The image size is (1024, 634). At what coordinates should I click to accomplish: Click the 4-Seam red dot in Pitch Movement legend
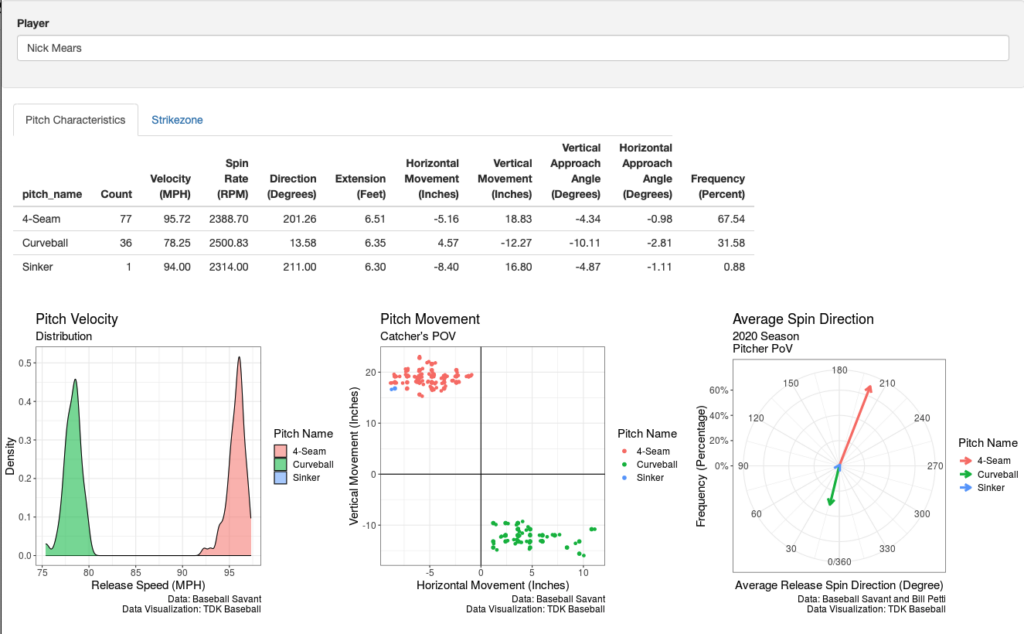[x=624, y=451]
